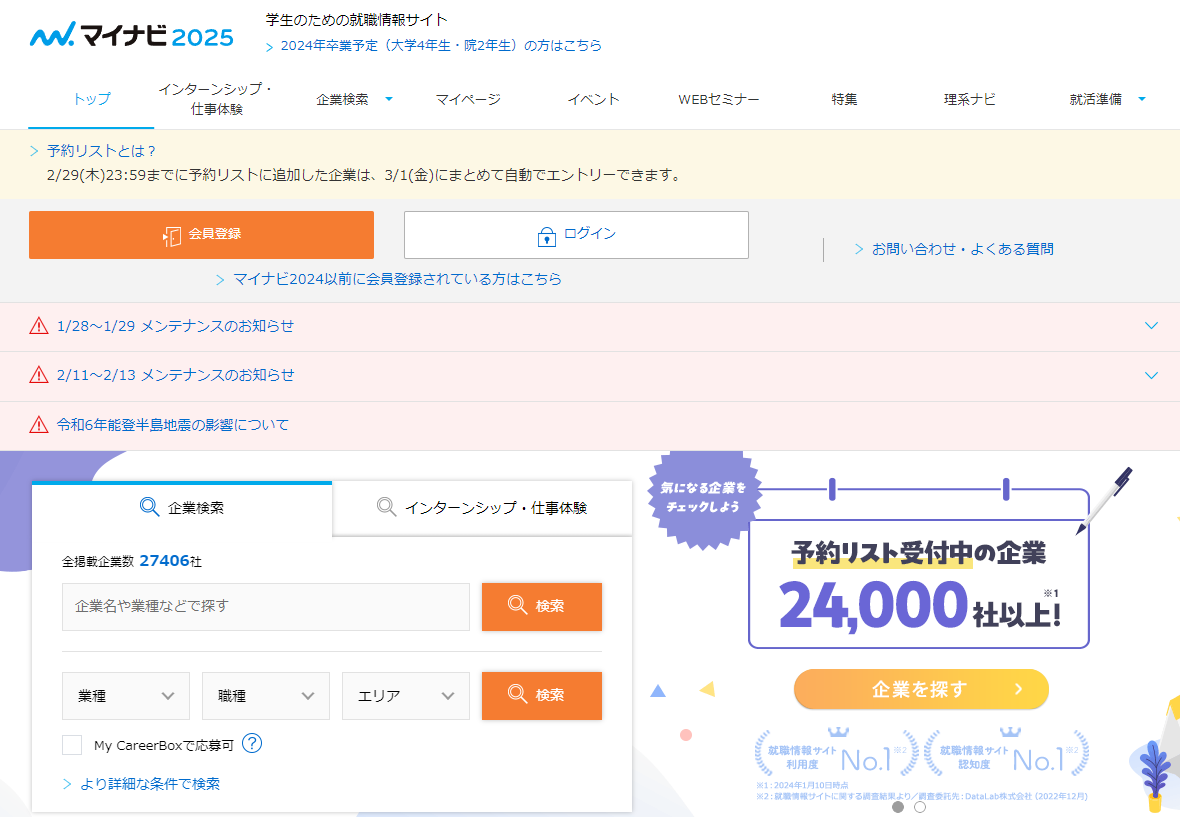This screenshot has width=1180, height=817.
Task: Select the first carousel indicator dot
Action: [x=898, y=806]
